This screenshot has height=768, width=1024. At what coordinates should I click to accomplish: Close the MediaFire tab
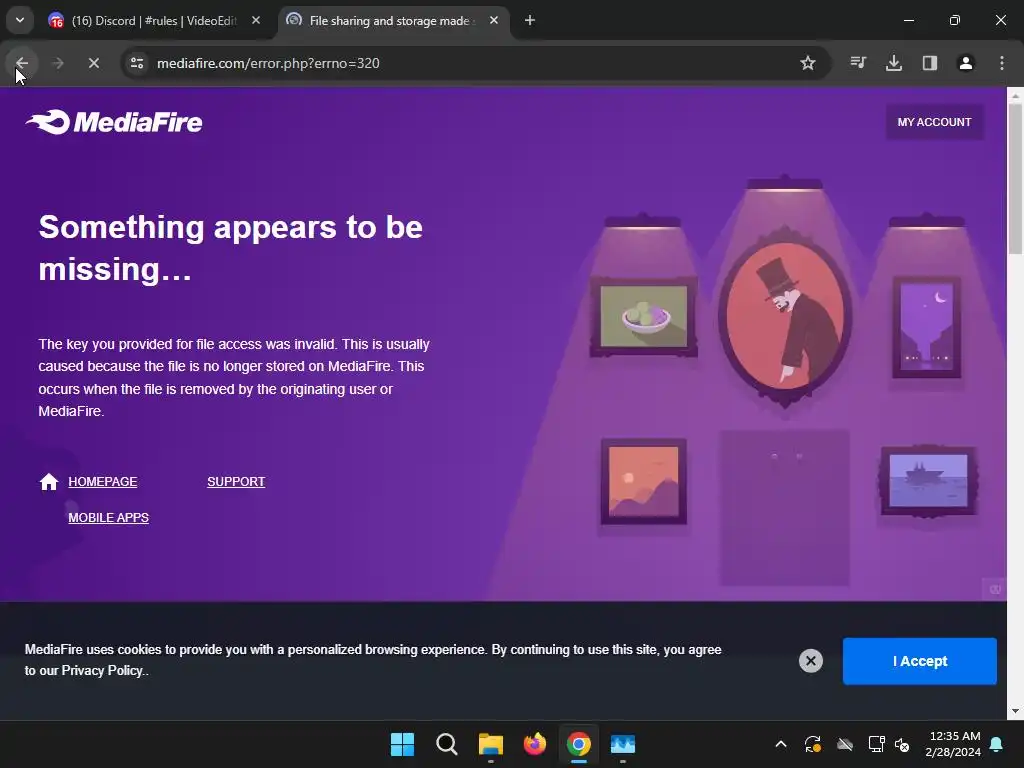(x=494, y=21)
